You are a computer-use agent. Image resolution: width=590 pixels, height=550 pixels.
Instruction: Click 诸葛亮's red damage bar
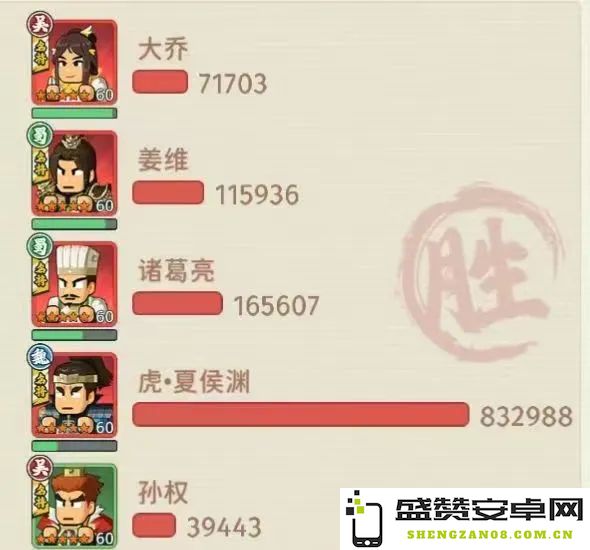pos(177,303)
